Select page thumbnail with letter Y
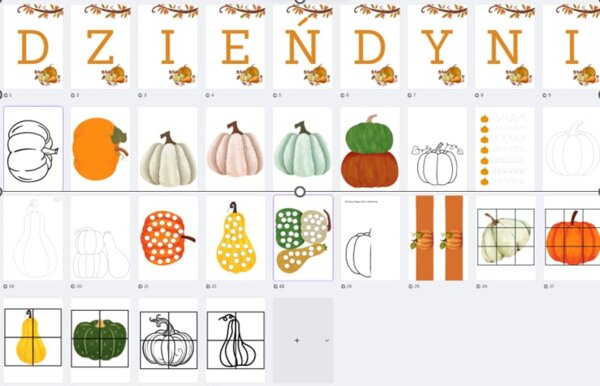 (437, 46)
